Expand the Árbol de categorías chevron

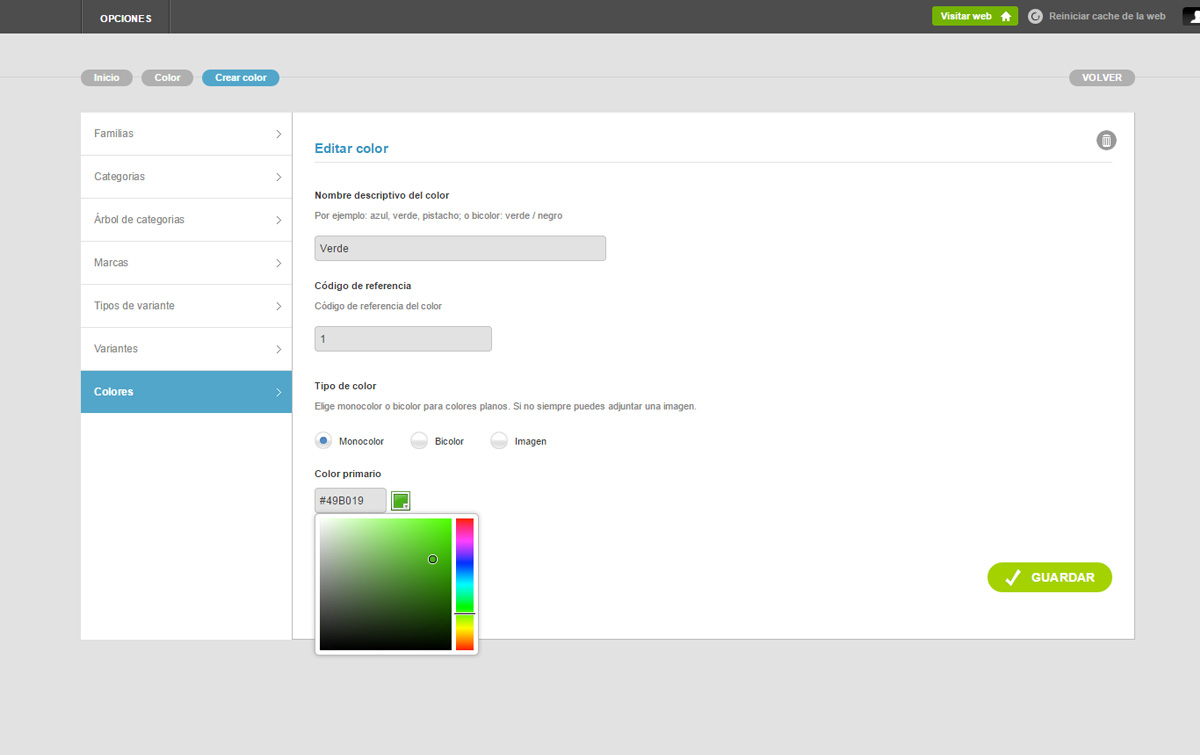coord(278,220)
